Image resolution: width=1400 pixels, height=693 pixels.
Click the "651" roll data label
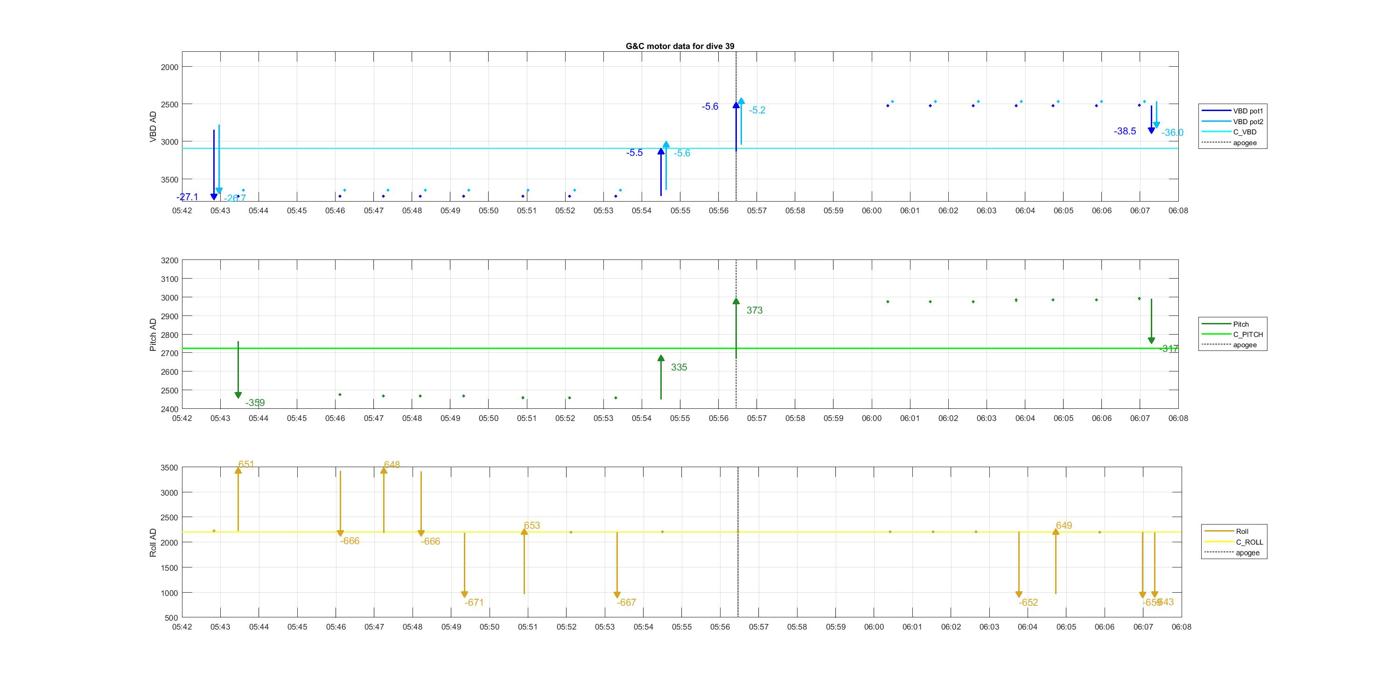coord(246,465)
